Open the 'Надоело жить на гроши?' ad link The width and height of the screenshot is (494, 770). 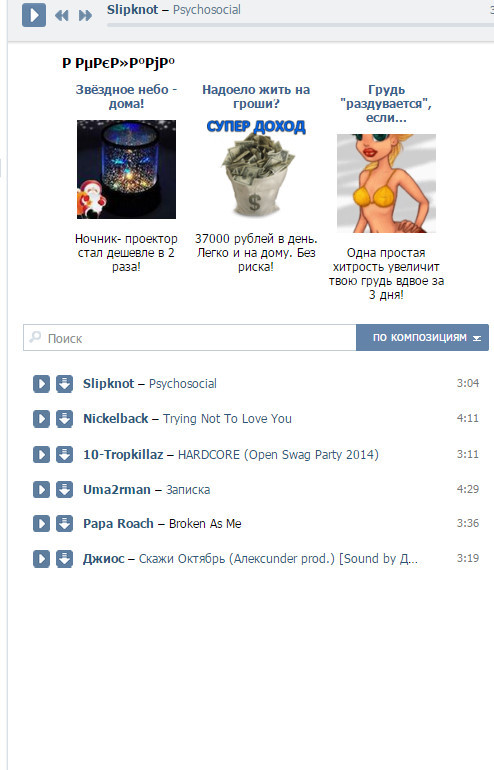256,97
